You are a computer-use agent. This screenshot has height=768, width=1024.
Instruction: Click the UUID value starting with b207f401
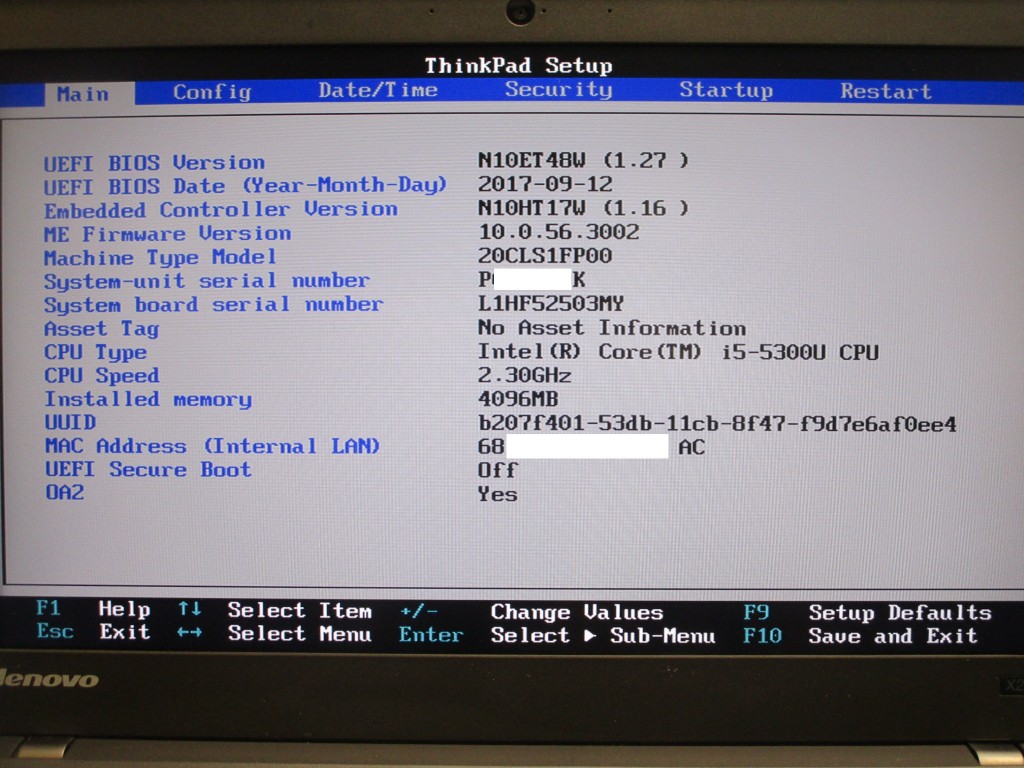click(x=717, y=424)
